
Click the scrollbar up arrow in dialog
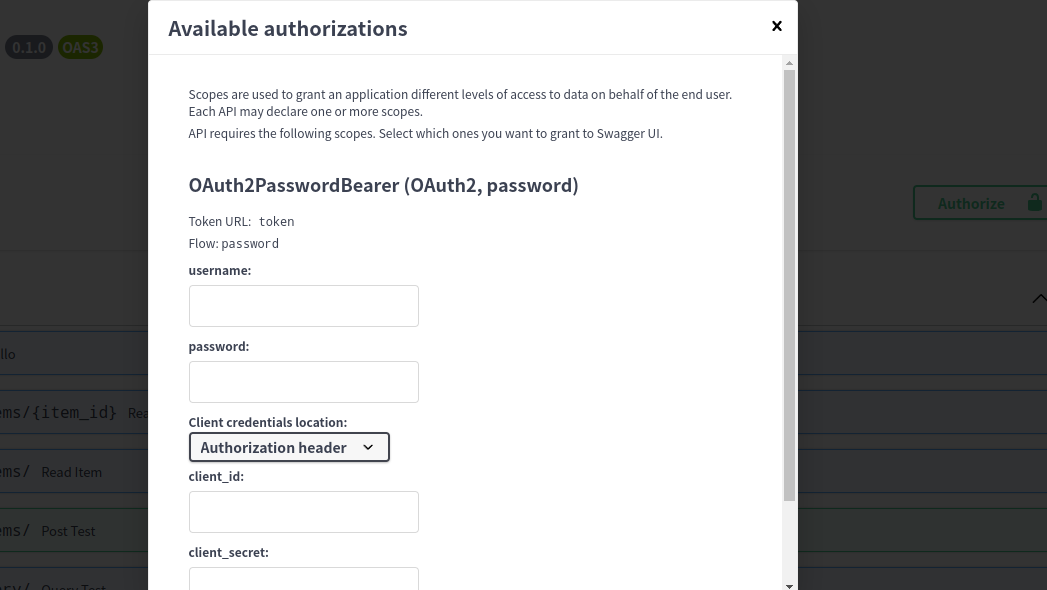pyautogui.click(x=789, y=63)
